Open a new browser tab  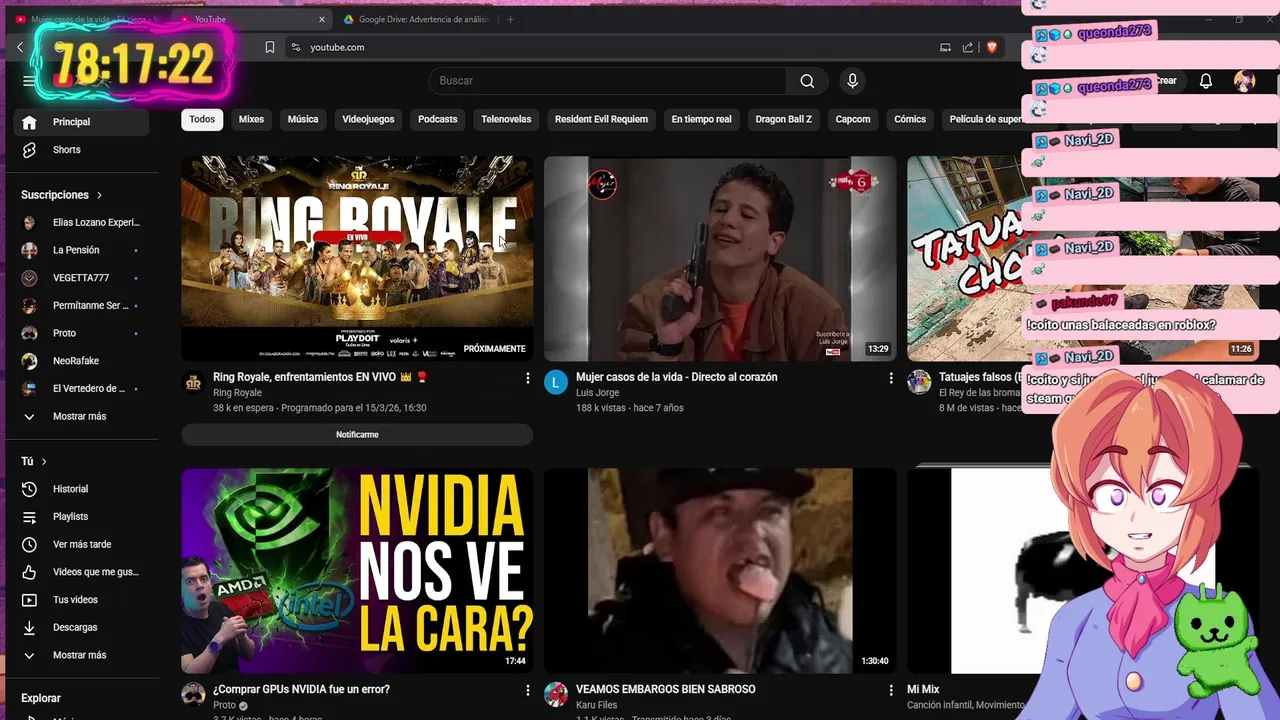[510, 19]
